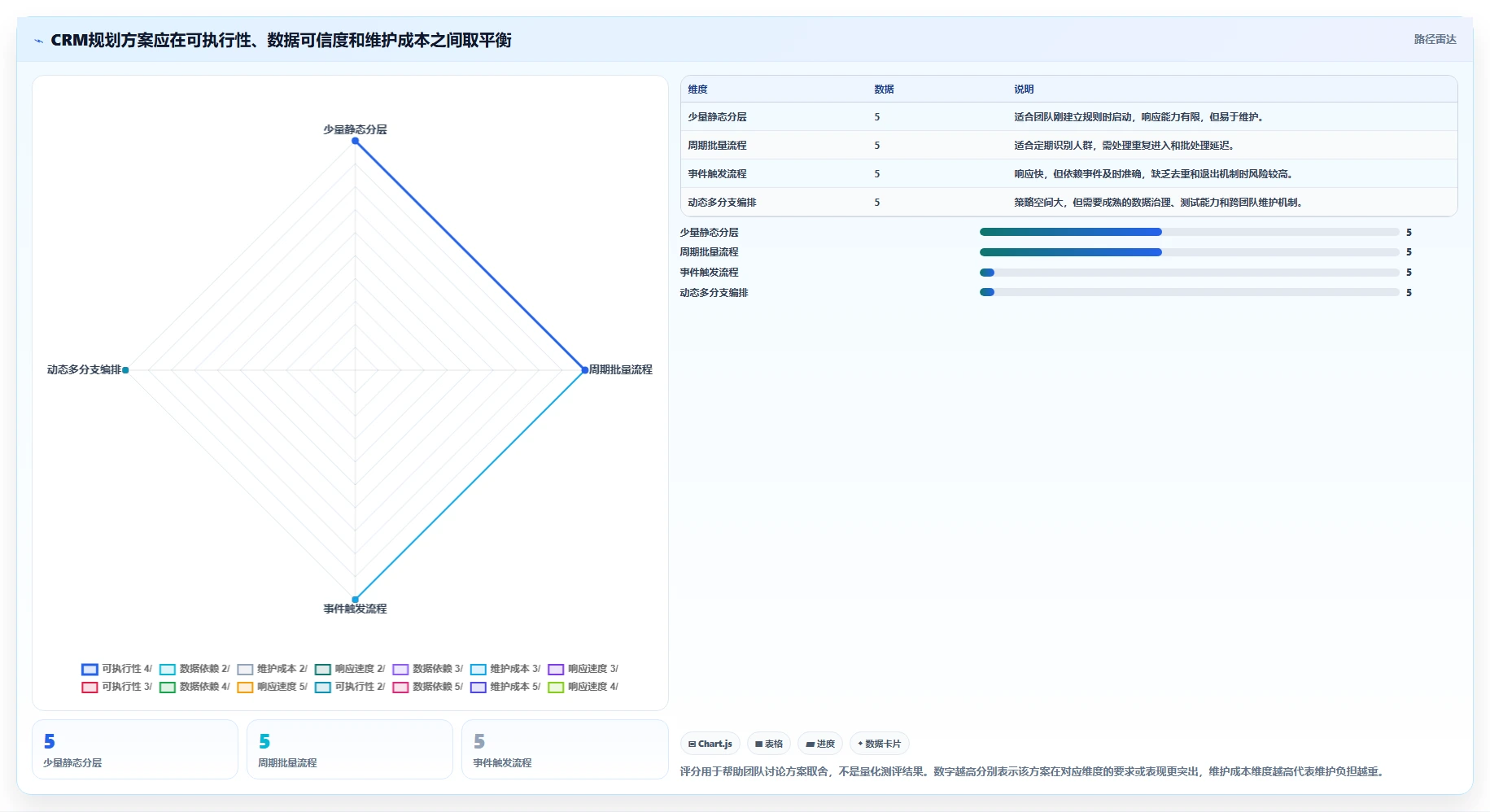Click the 数据卡片 chip

880,744
